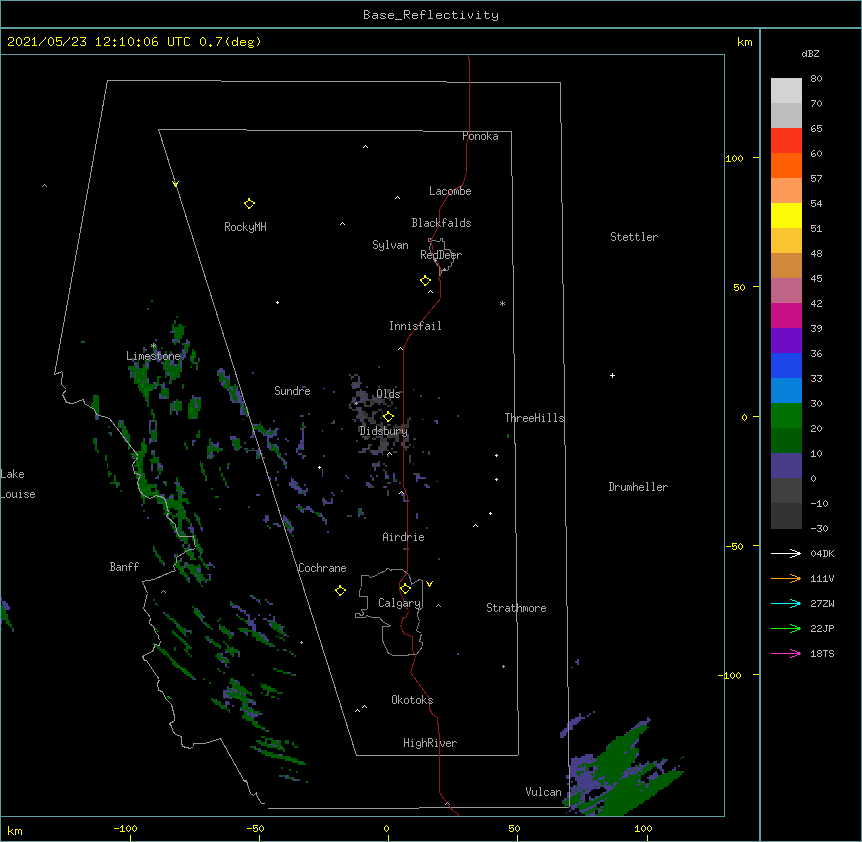Select the slate purple 0-10 dBZ swatch

click(x=786, y=466)
